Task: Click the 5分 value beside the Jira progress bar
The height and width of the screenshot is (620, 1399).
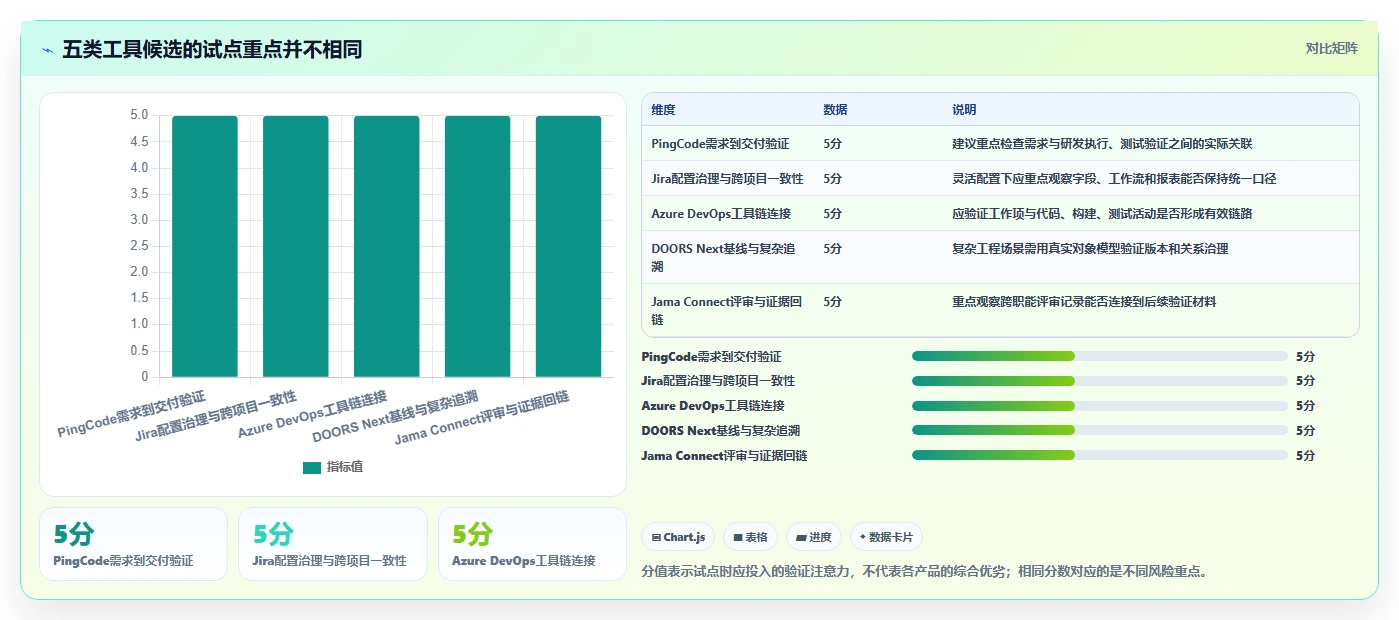Action: [1305, 381]
